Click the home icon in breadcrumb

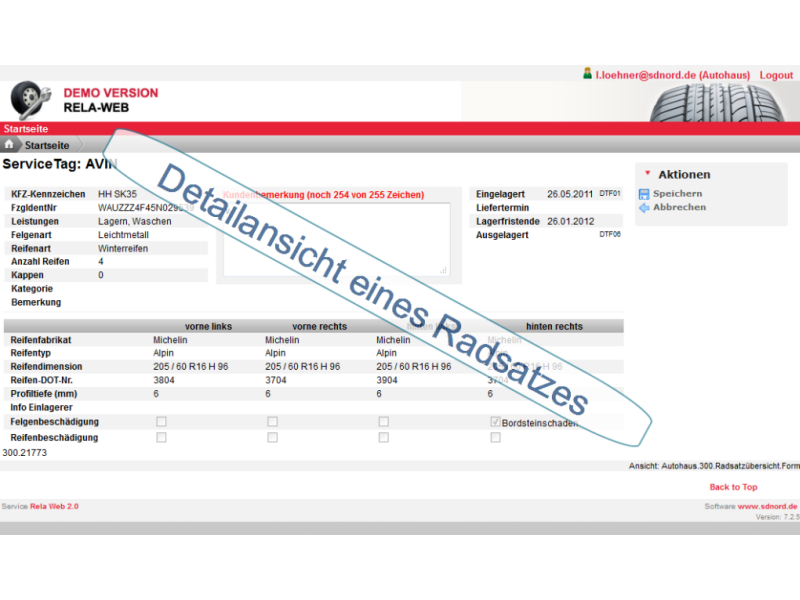[10, 145]
